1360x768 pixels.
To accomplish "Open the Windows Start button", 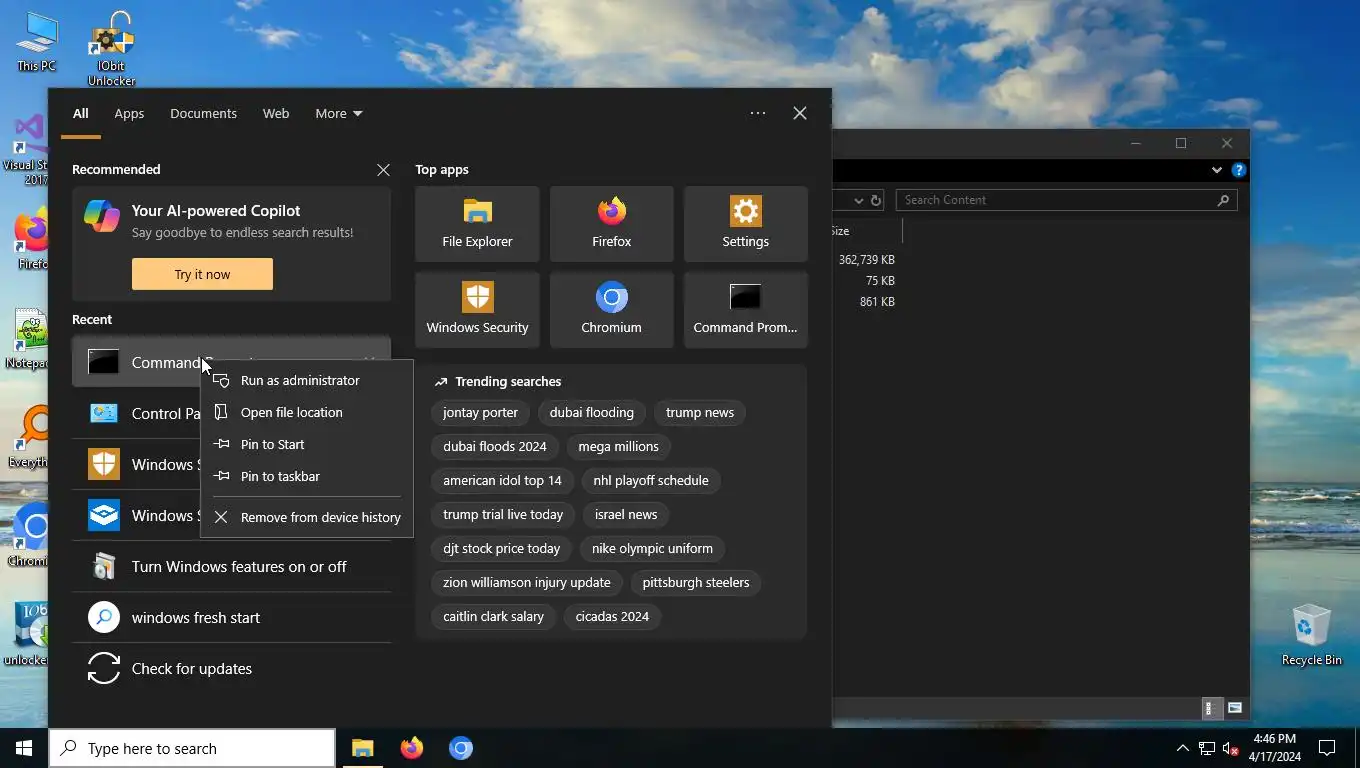I will tap(24, 748).
